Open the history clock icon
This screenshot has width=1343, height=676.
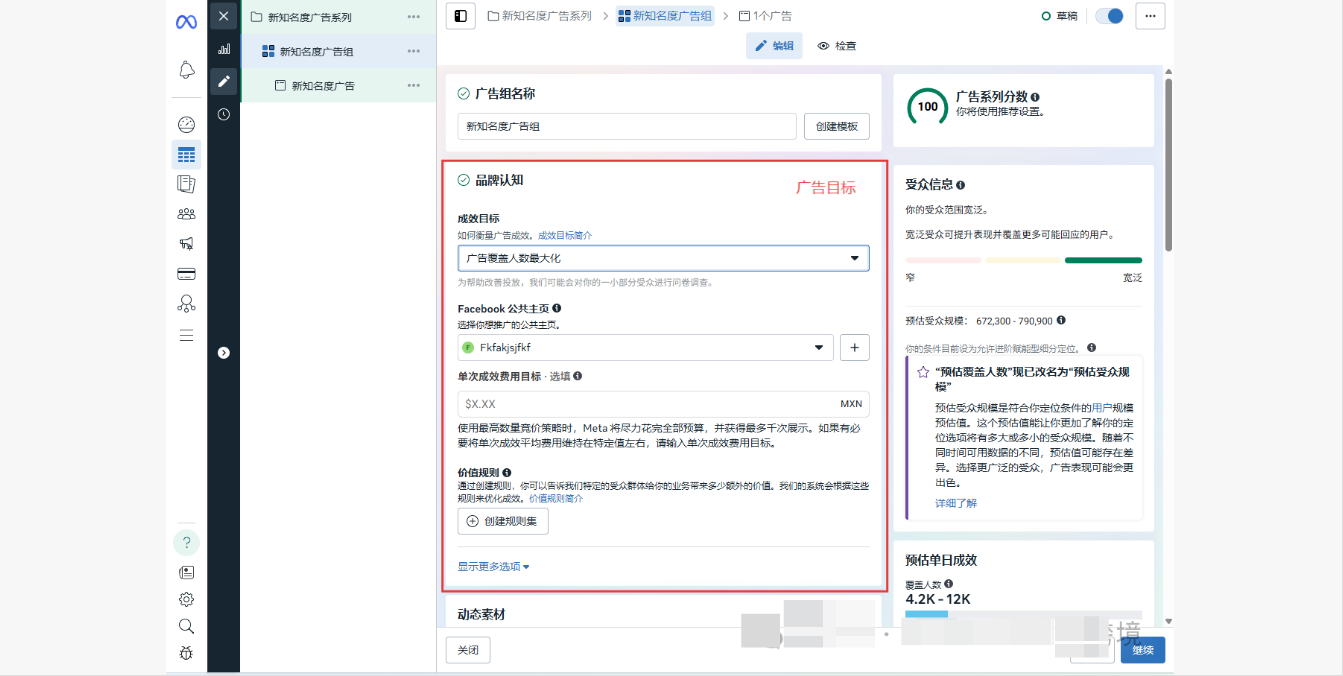tap(224, 114)
